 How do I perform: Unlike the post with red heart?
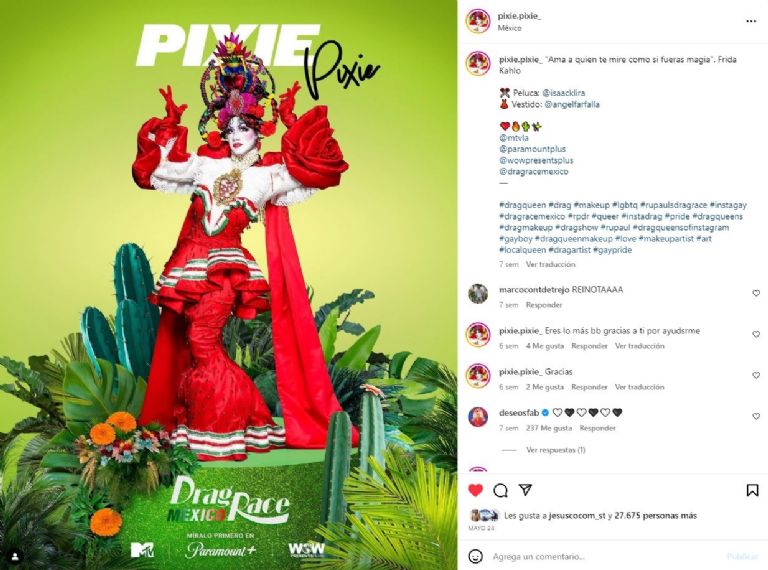(475, 490)
